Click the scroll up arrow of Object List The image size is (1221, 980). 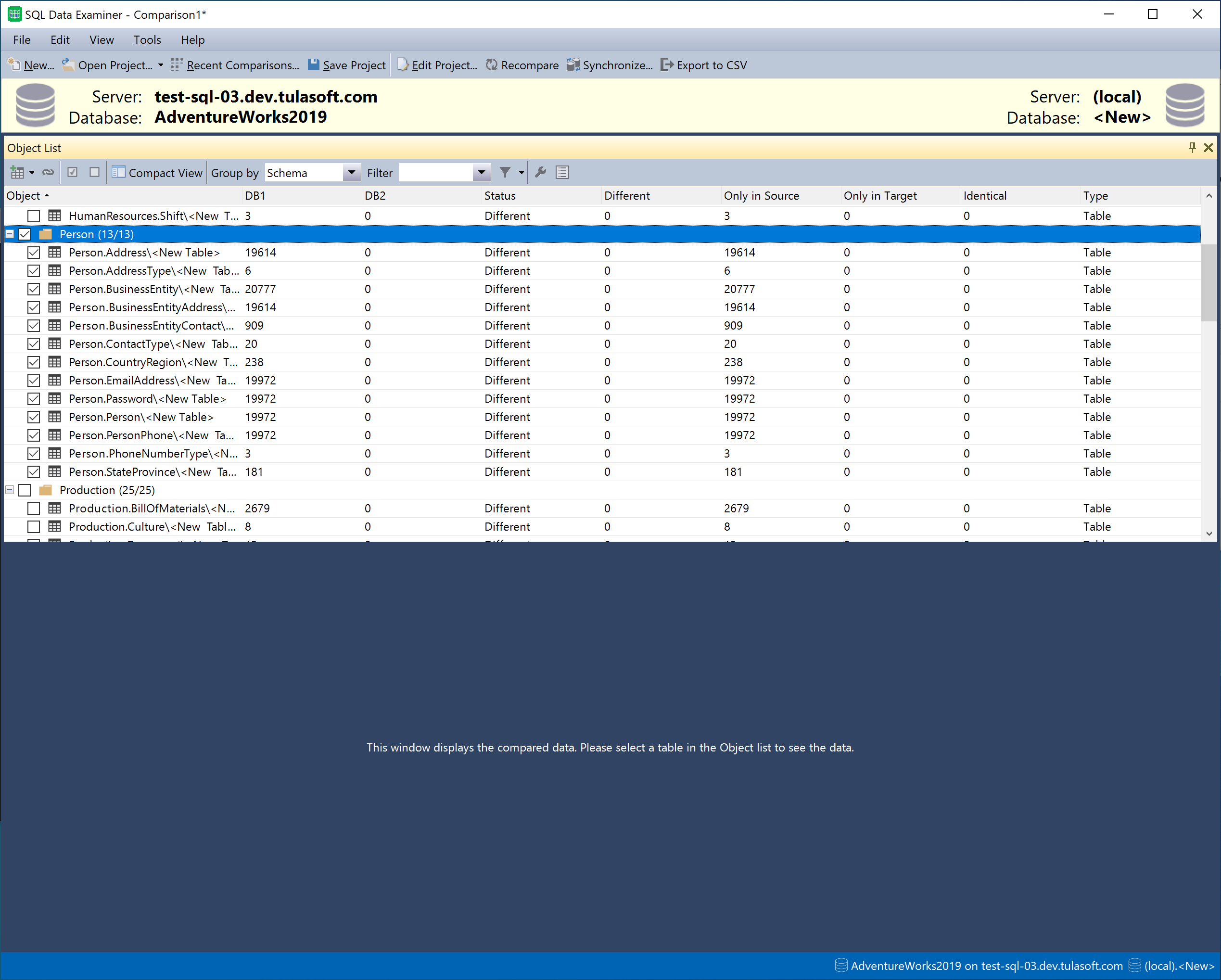pyautogui.click(x=1208, y=195)
